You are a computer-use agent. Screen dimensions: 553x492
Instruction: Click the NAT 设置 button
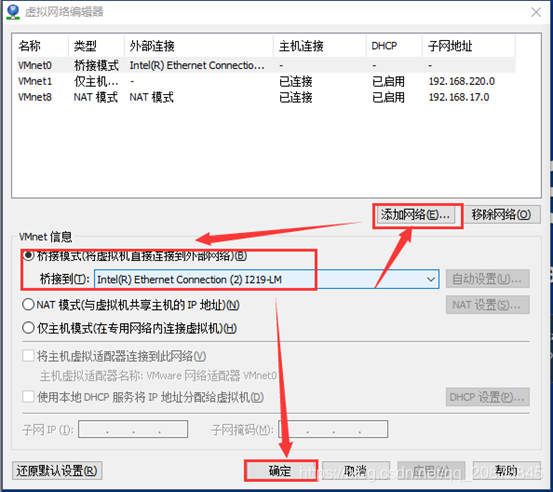point(487,305)
